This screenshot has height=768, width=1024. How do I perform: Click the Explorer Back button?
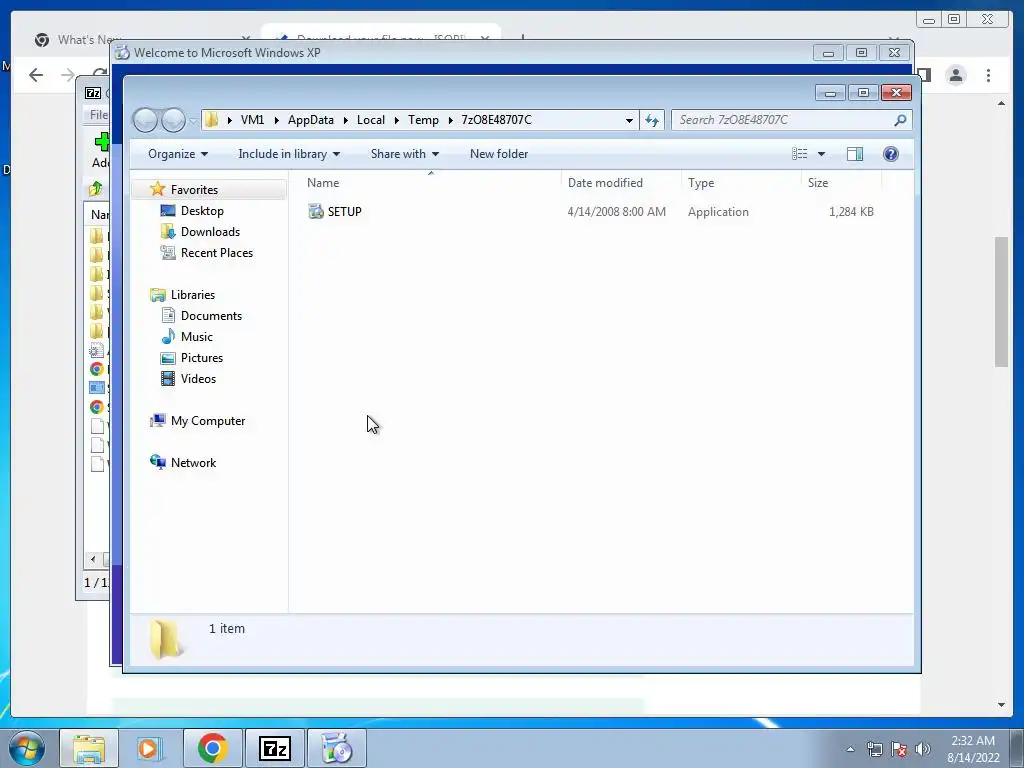145,120
